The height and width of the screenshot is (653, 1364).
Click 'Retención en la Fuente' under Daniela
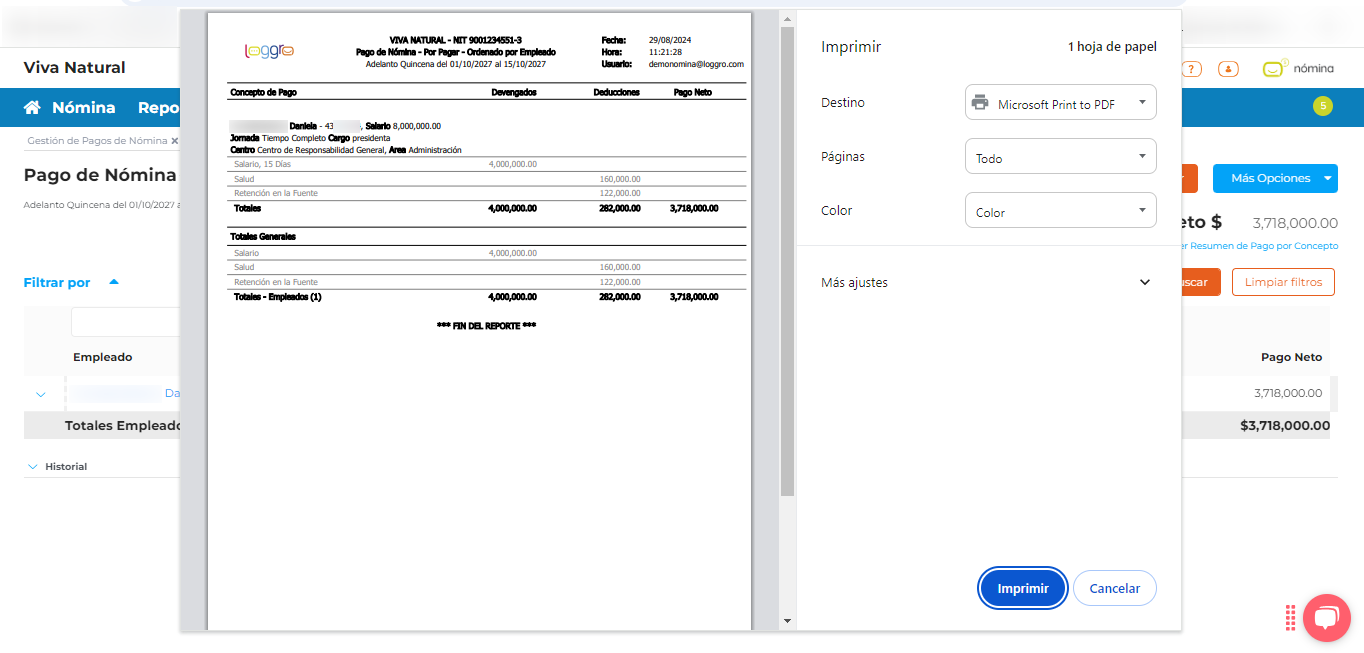tap(276, 193)
